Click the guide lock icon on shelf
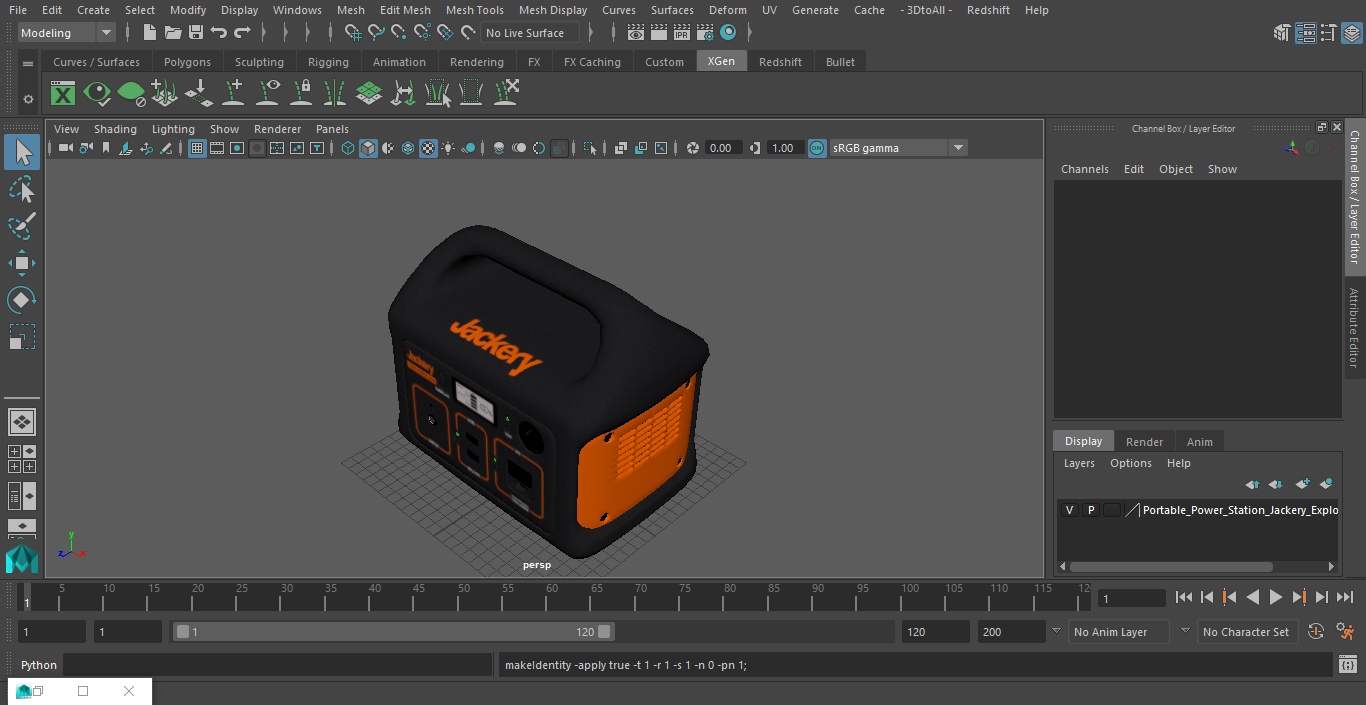 point(301,94)
